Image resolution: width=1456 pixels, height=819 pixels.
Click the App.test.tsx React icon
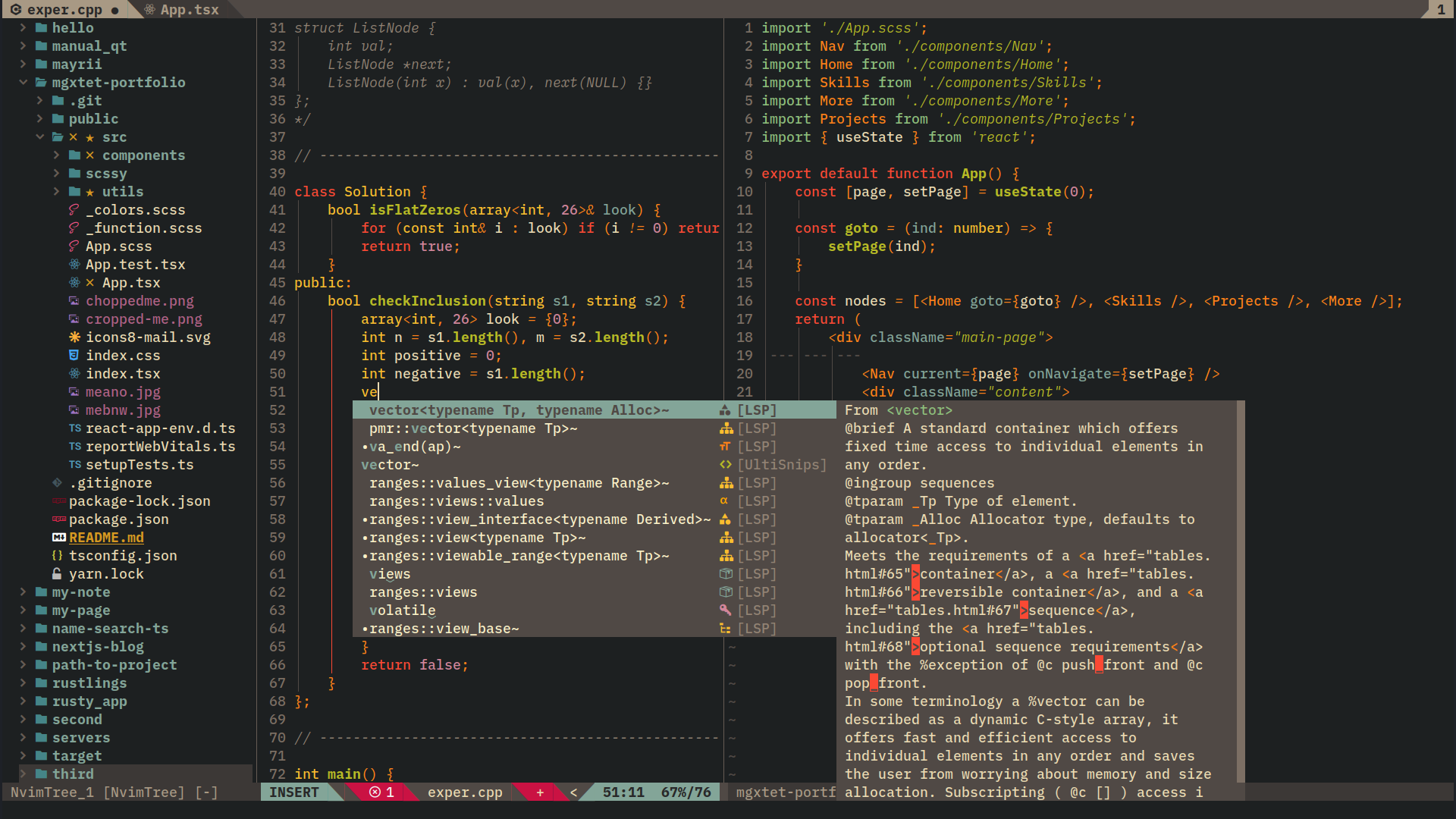tap(74, 264)
